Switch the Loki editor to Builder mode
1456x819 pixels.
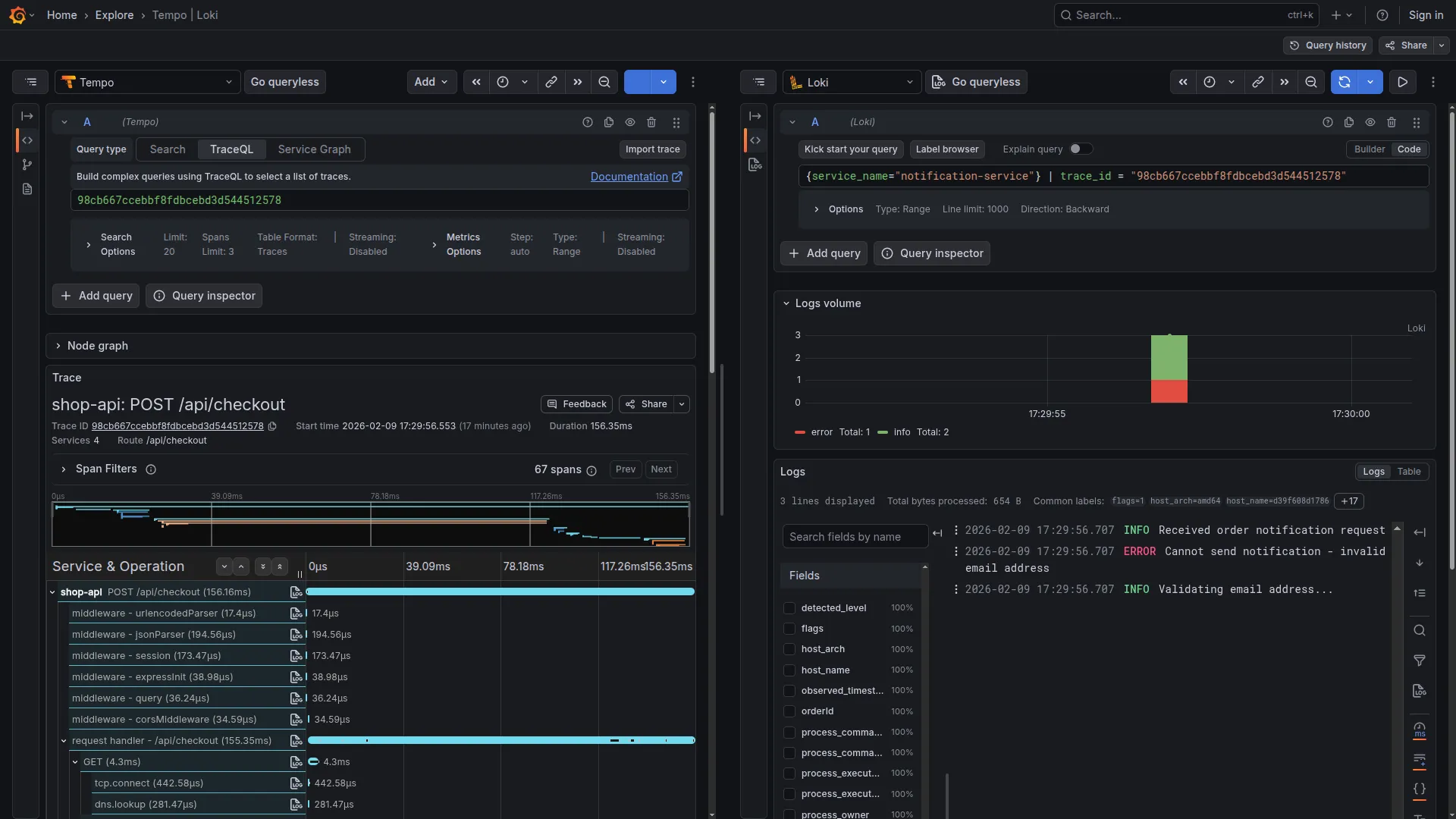pyautogui.click(x=1370, y=149)
